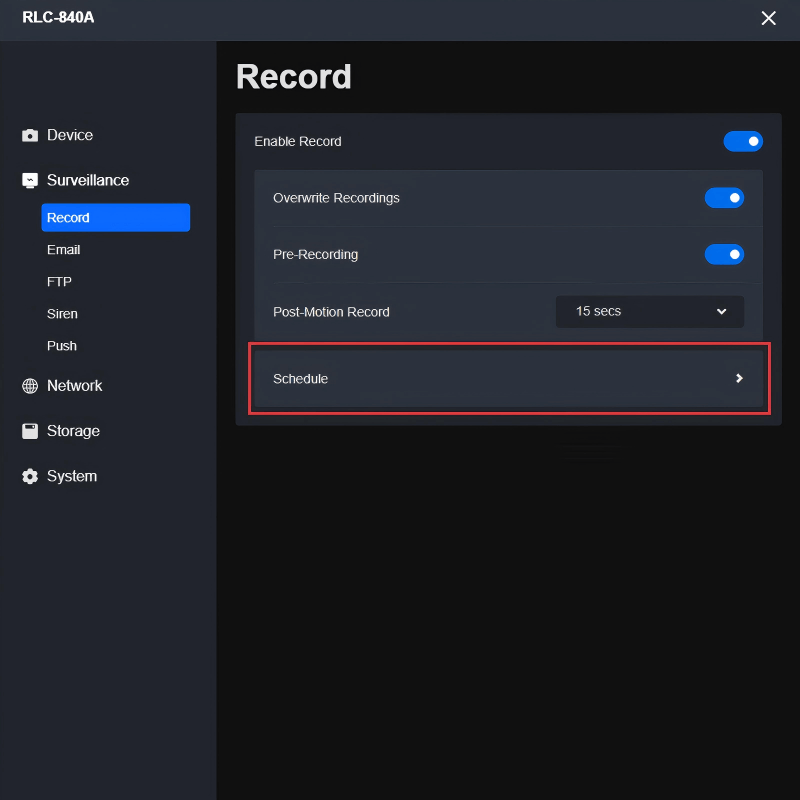Click the Network globe icon
The width and height of the screenshot is (800, 800).
[30, 386]
